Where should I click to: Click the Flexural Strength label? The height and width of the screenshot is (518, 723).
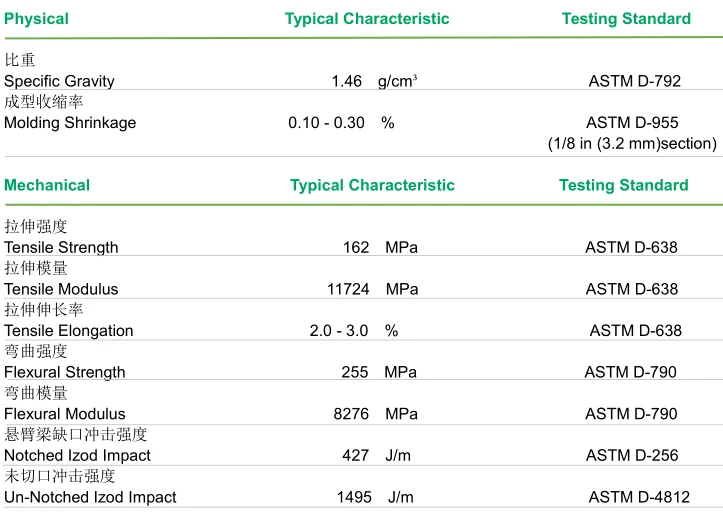click(65, 372)
